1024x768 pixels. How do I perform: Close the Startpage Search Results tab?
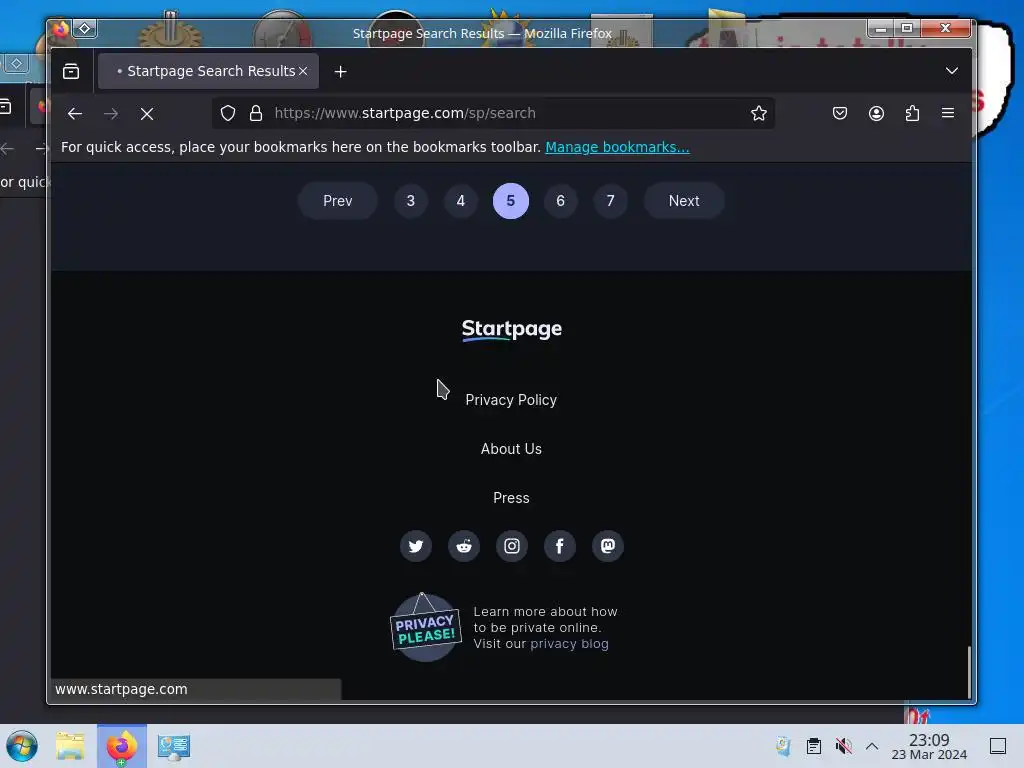click(303, 71)
